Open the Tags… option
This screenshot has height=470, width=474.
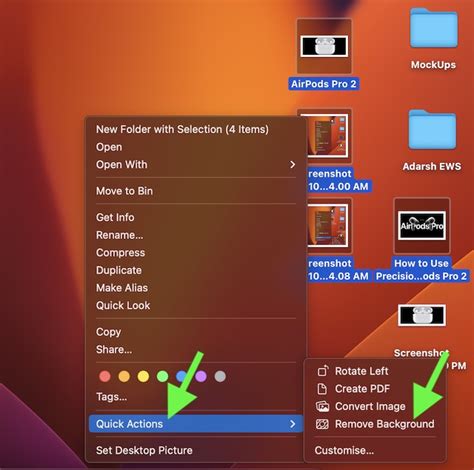point(111,397)
